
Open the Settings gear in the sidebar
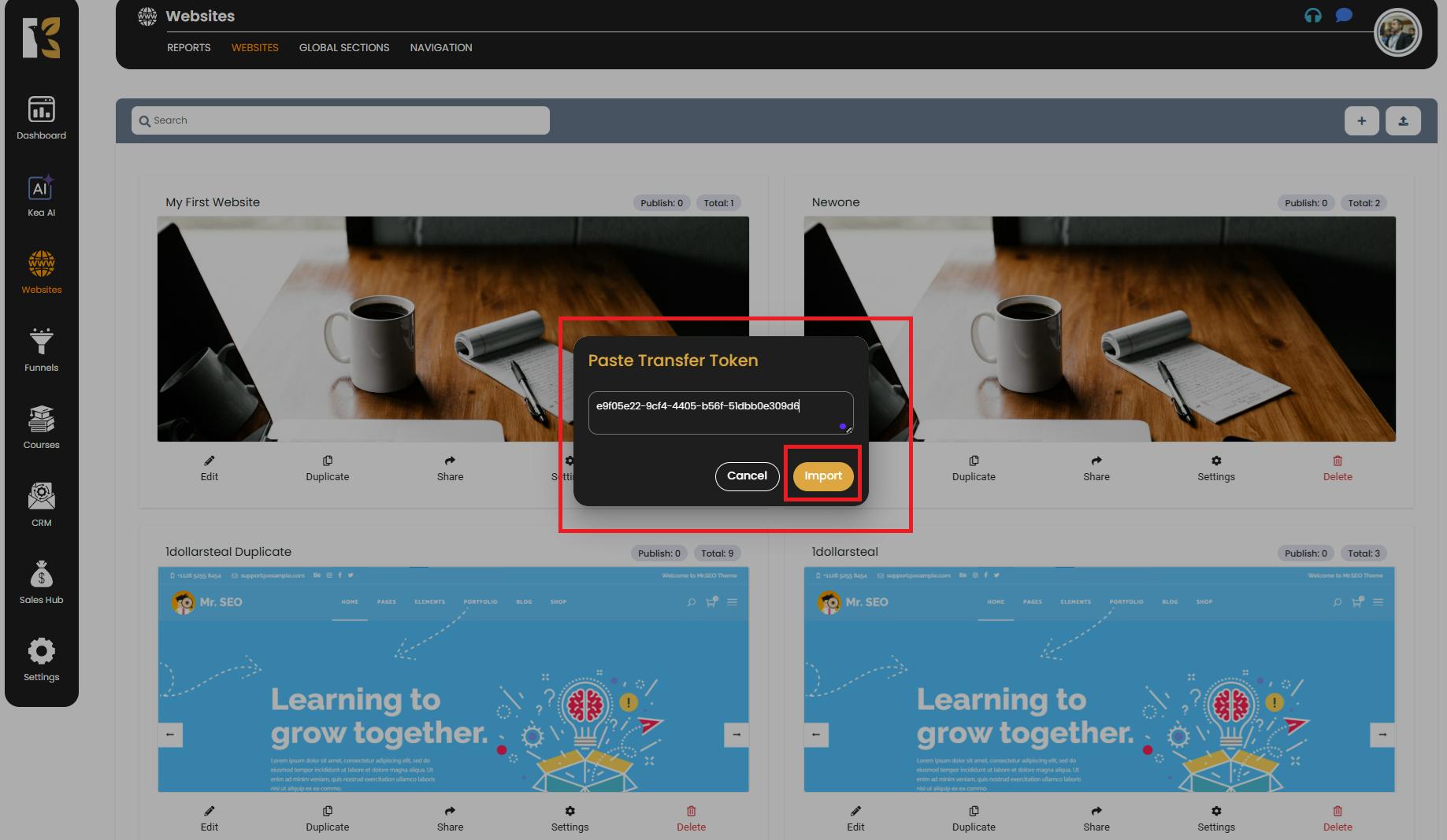41,659
